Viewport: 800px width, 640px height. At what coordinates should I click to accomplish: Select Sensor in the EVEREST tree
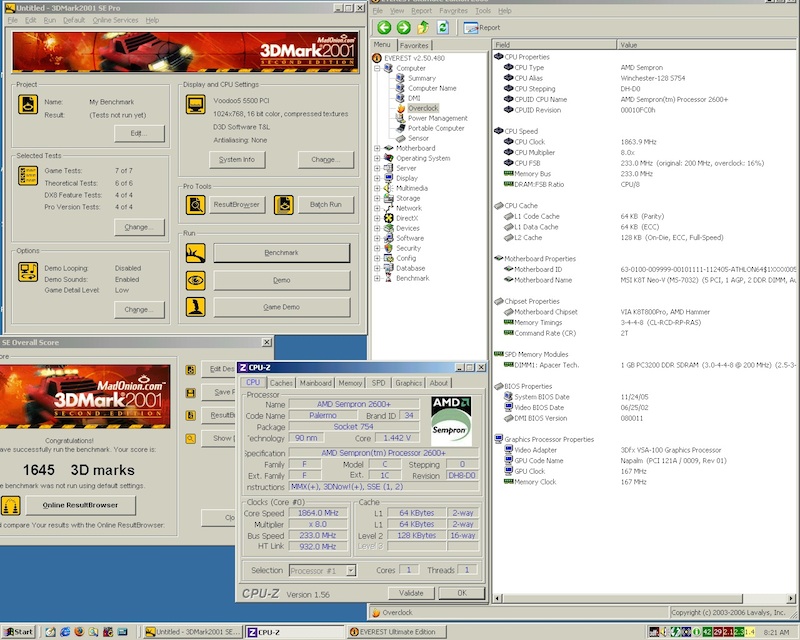[x=418, y=138]
